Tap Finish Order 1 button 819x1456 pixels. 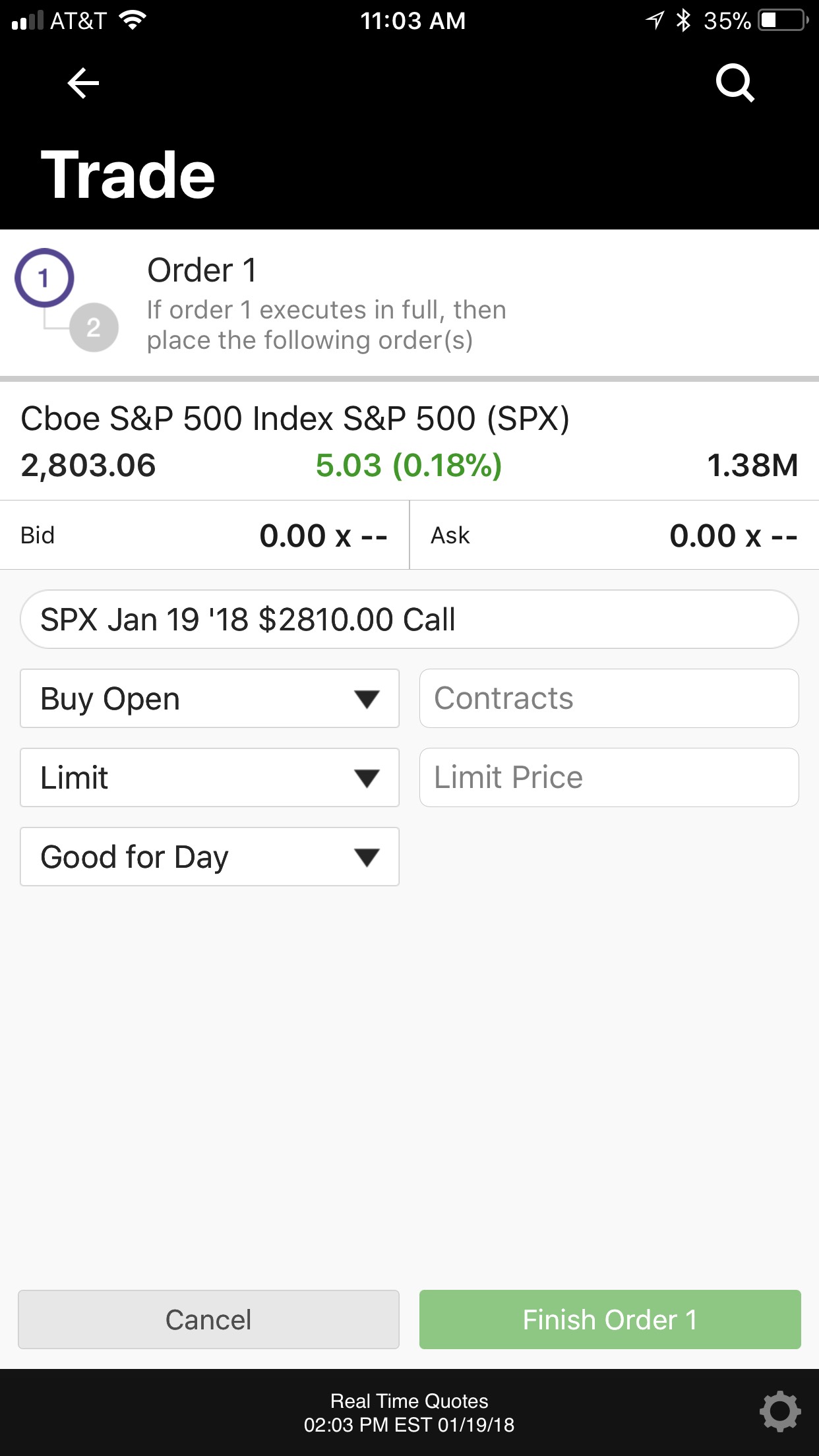[610, 1319]
